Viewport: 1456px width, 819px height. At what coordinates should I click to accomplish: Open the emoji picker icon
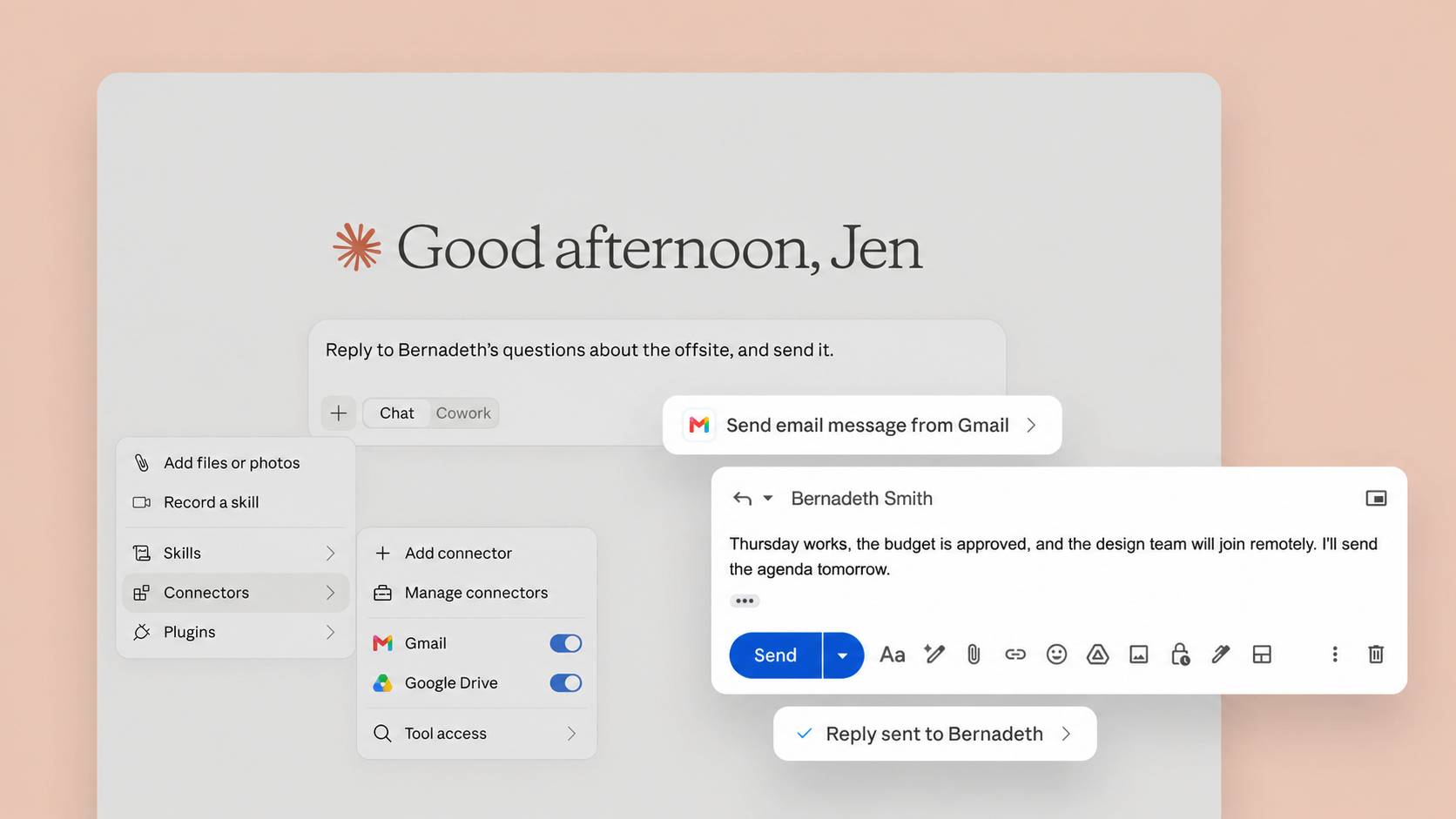(1056, 655)
